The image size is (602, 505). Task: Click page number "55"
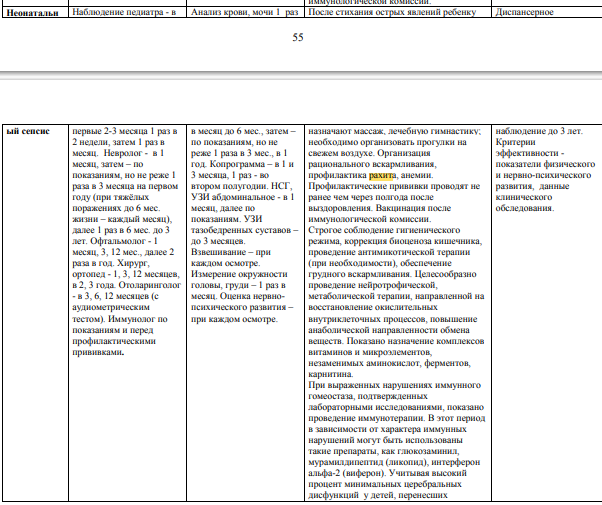tap(298, 37)
